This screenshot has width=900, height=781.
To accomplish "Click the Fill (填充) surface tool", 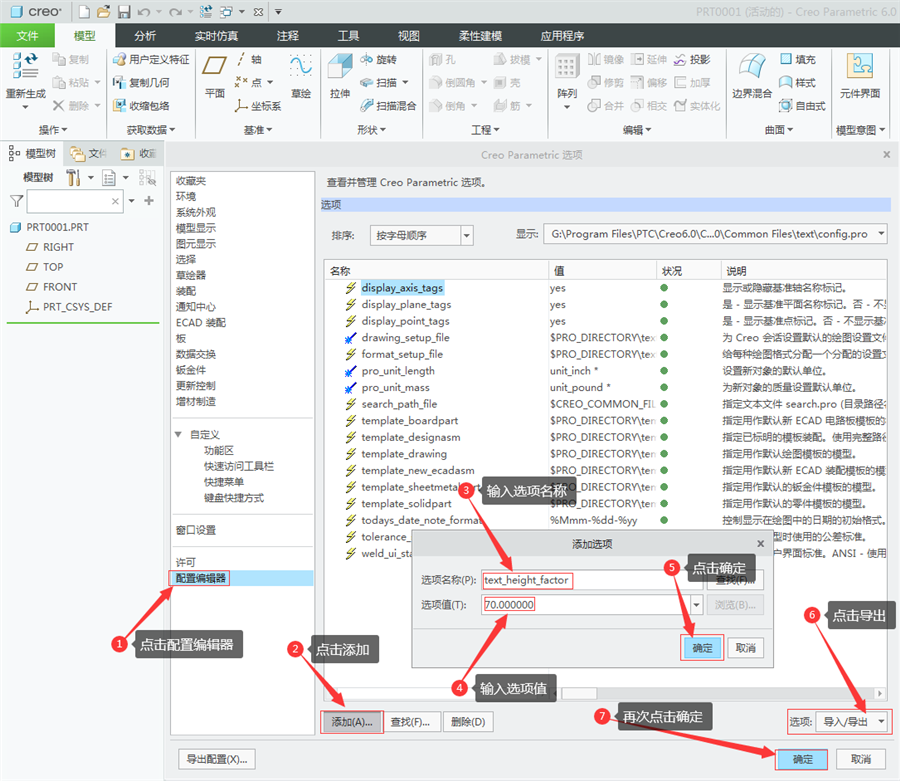I will (x=798, y=59).
